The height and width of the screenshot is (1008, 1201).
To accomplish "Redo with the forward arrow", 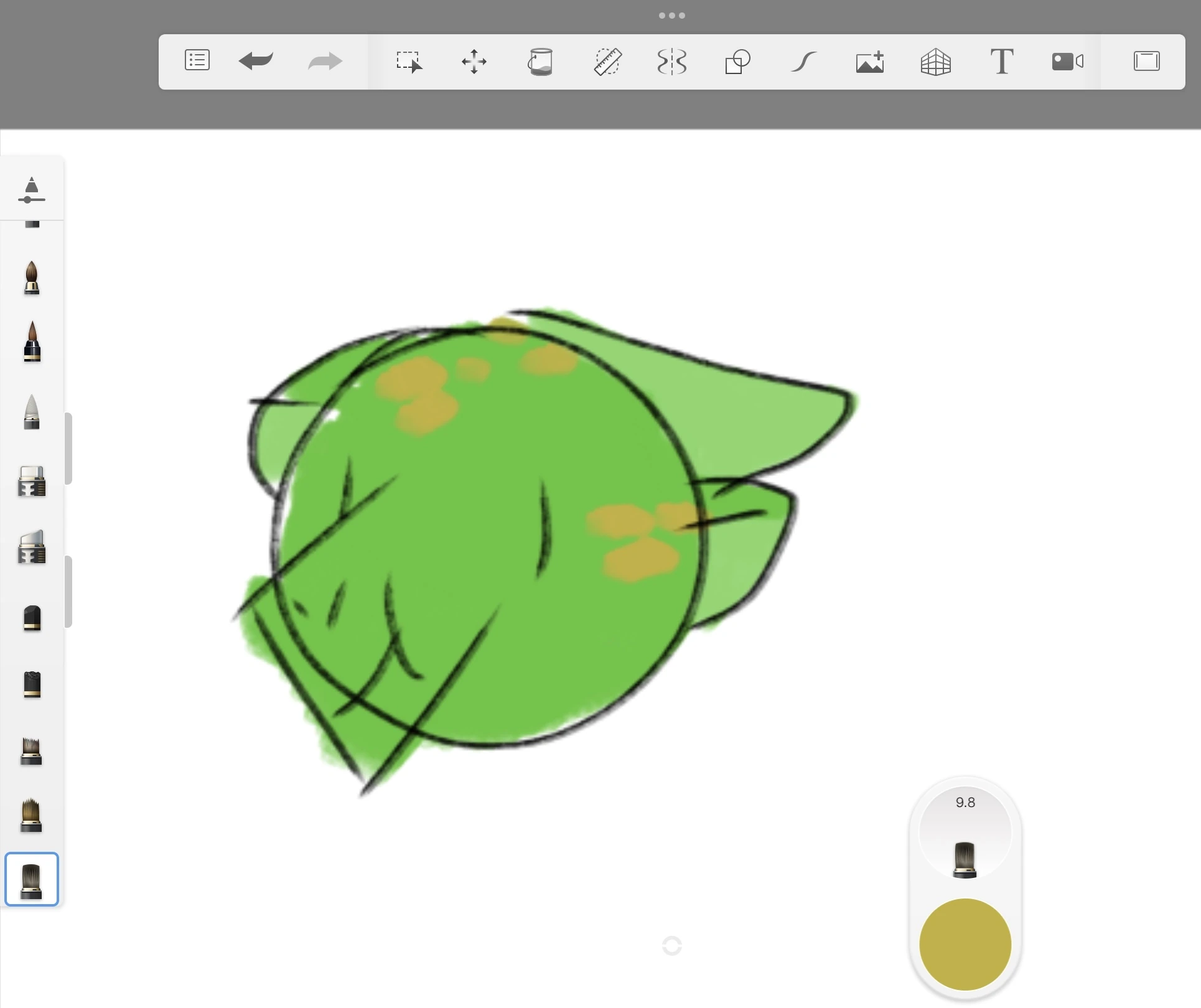I will [x=325, y=61].
